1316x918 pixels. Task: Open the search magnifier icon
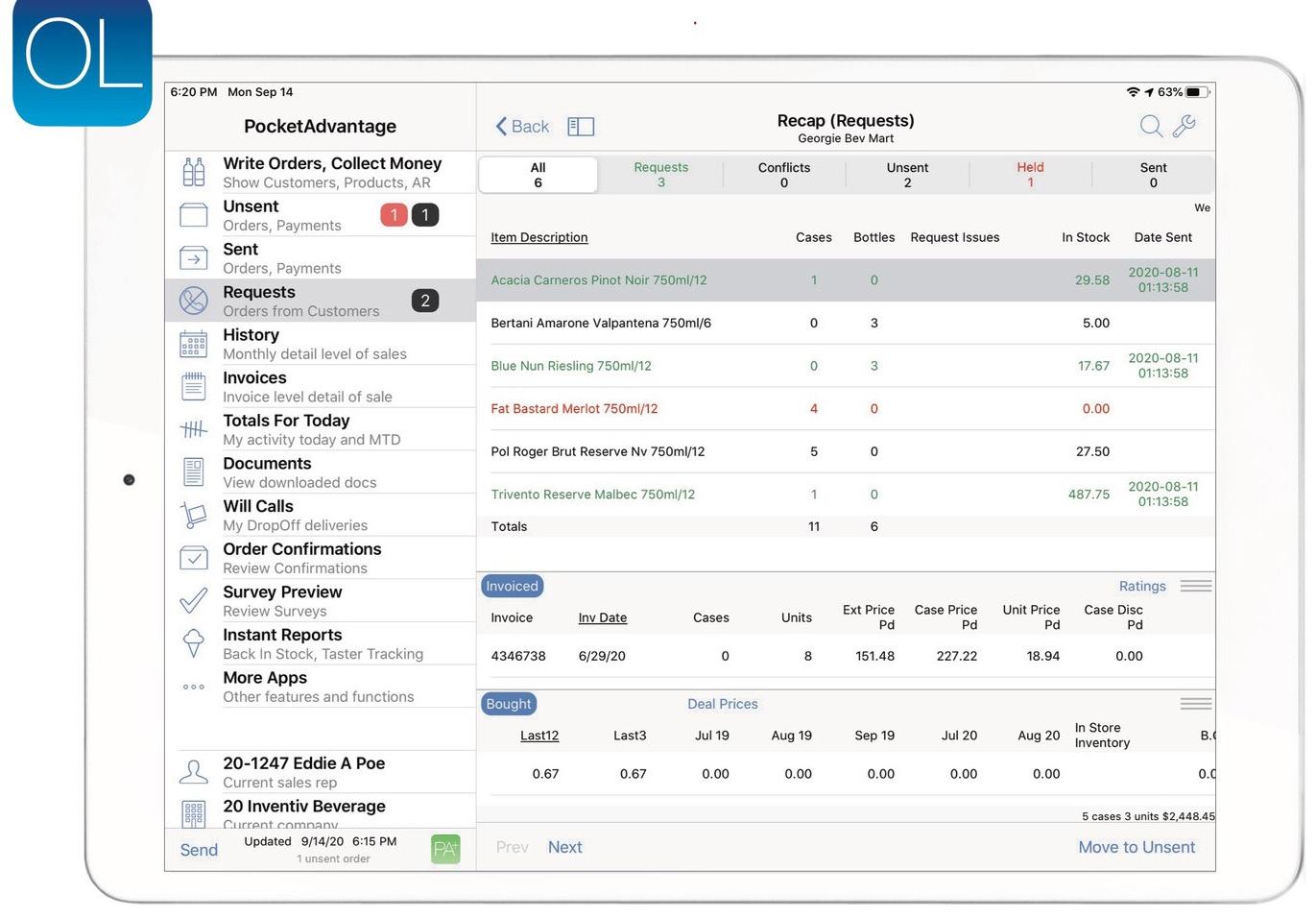coord(1150,126)
